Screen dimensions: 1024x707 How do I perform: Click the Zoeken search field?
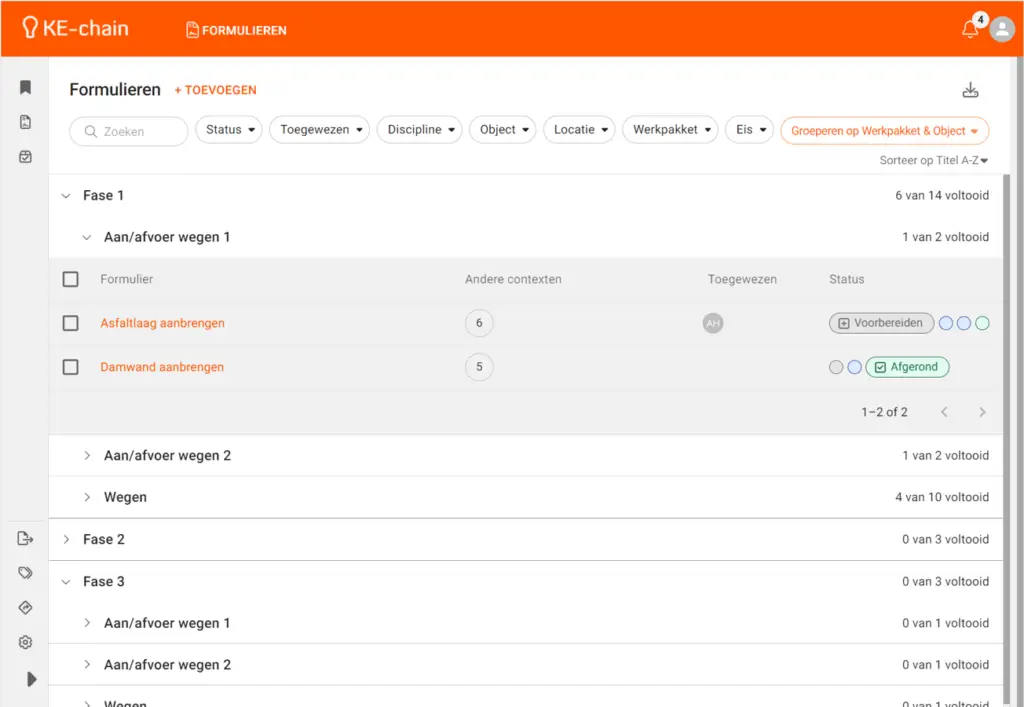click(129, 131)
